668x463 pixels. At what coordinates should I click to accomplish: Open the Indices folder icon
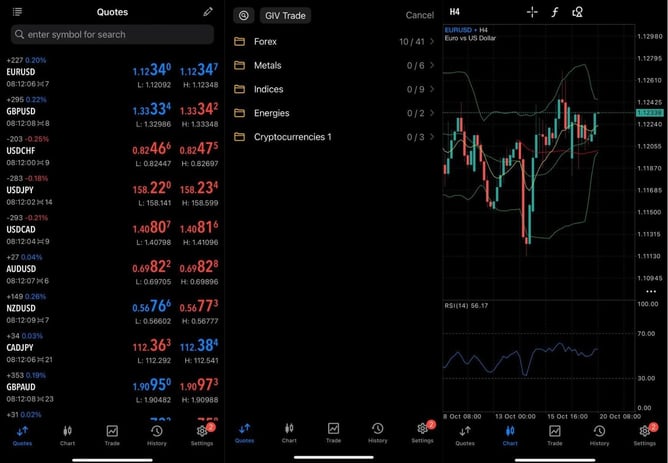(x=239, y=89)
